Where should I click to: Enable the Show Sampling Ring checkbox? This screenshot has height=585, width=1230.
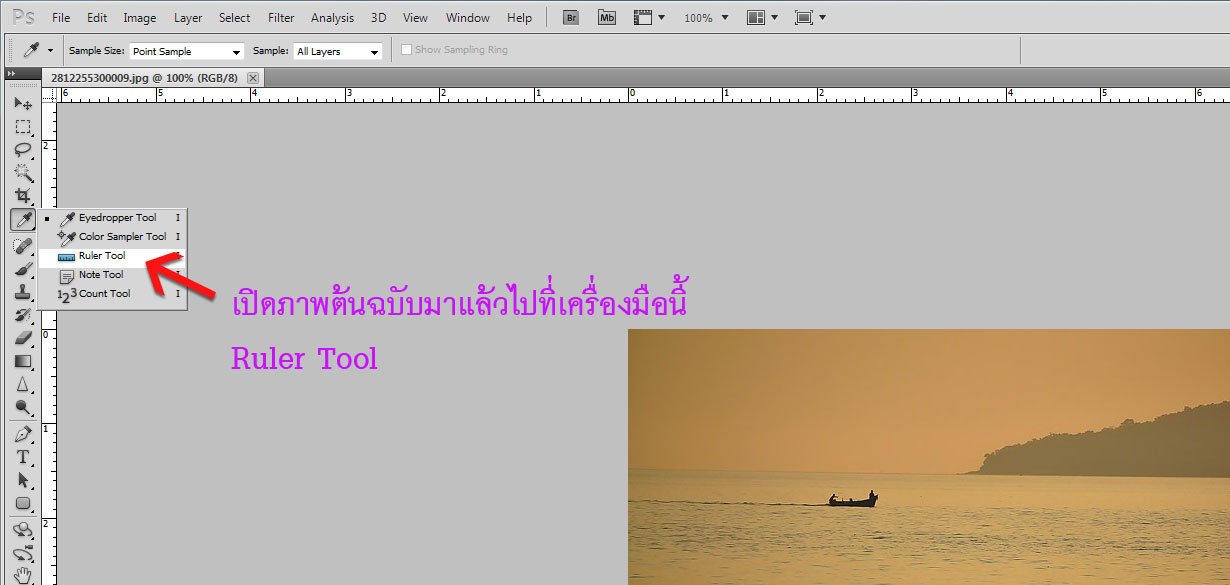point(406,50)
